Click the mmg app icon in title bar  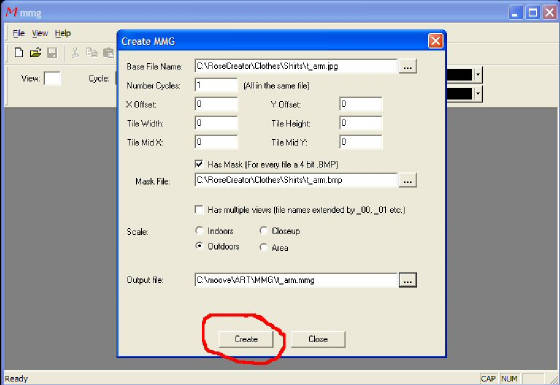pos(11,13)
